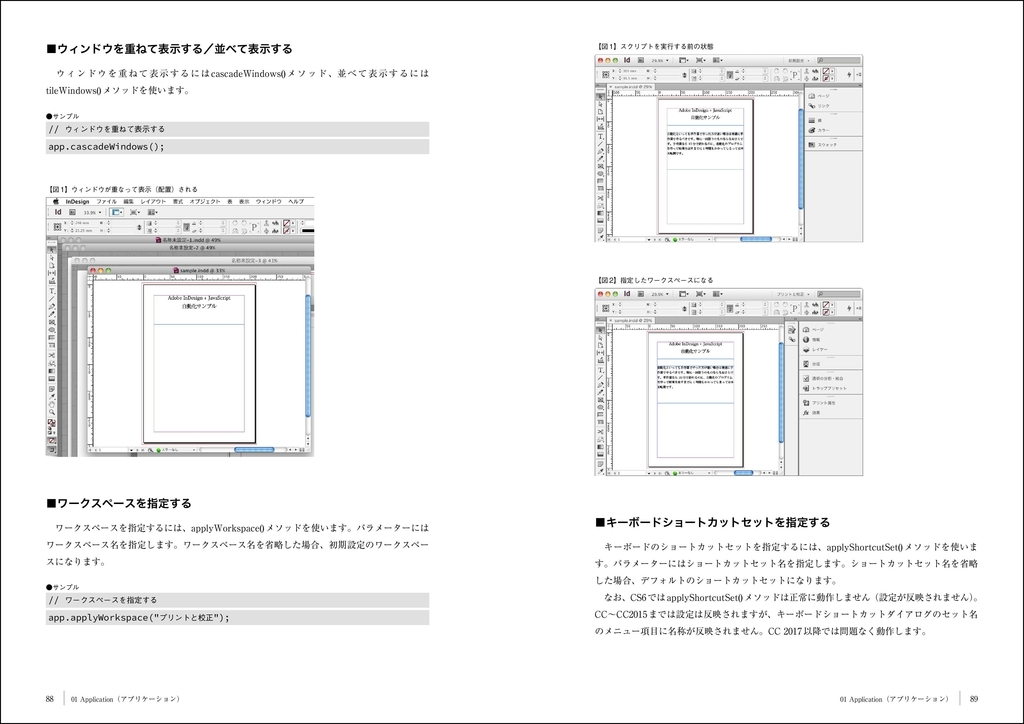Open the 分版 panel in page 89 figure 2
The image size is (1024, 724).
[812, 364]
